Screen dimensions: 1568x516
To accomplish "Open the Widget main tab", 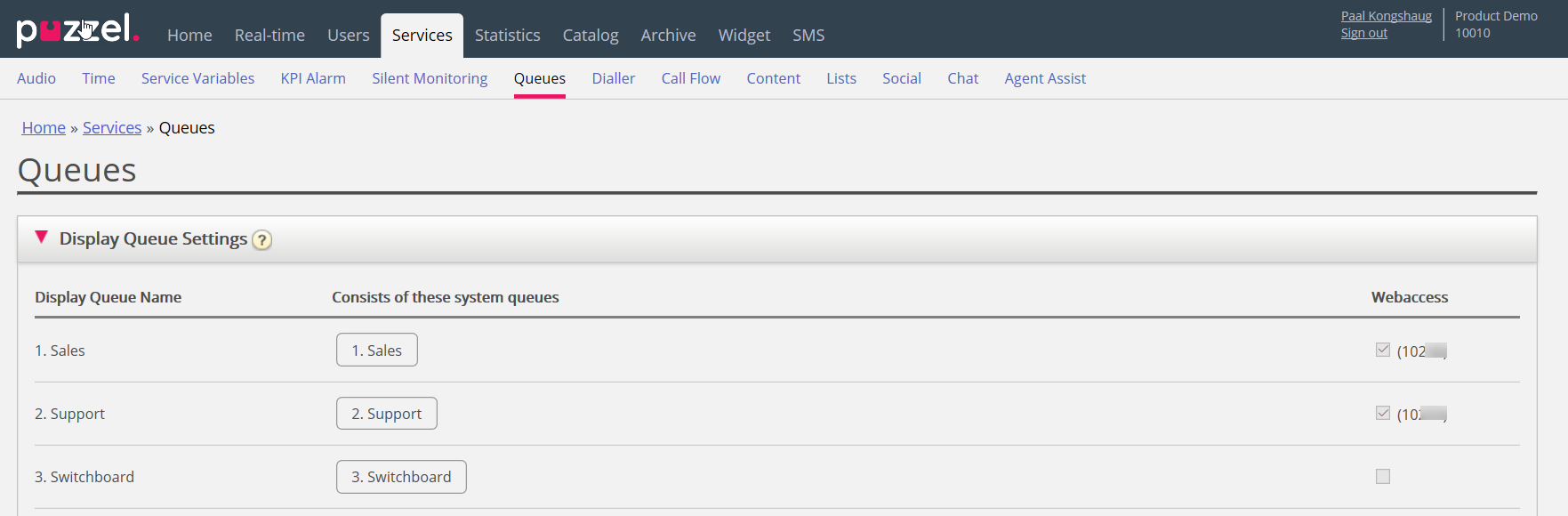I will coord(744,36).
